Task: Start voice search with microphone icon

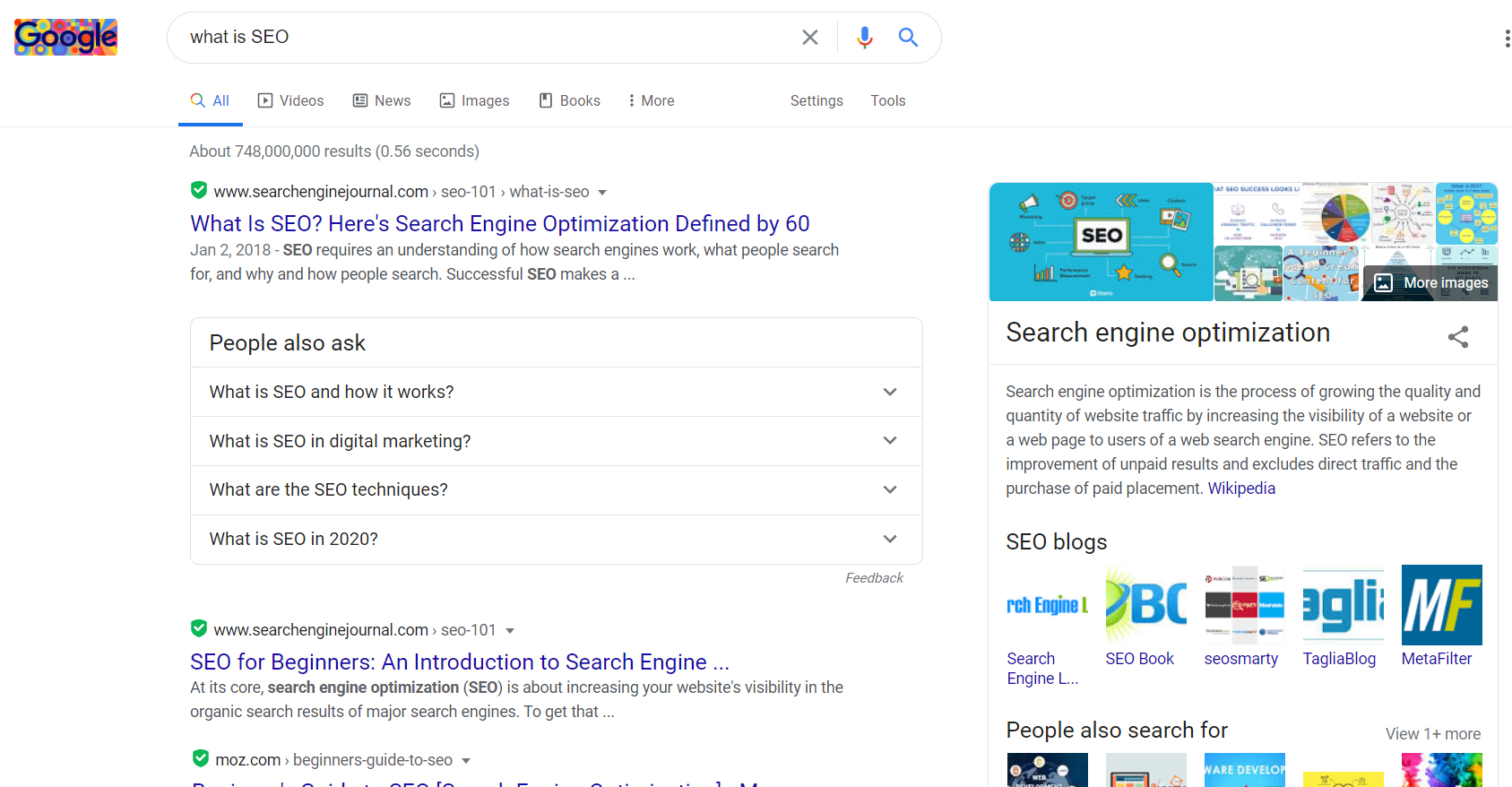Action: [x=864, y=38]
